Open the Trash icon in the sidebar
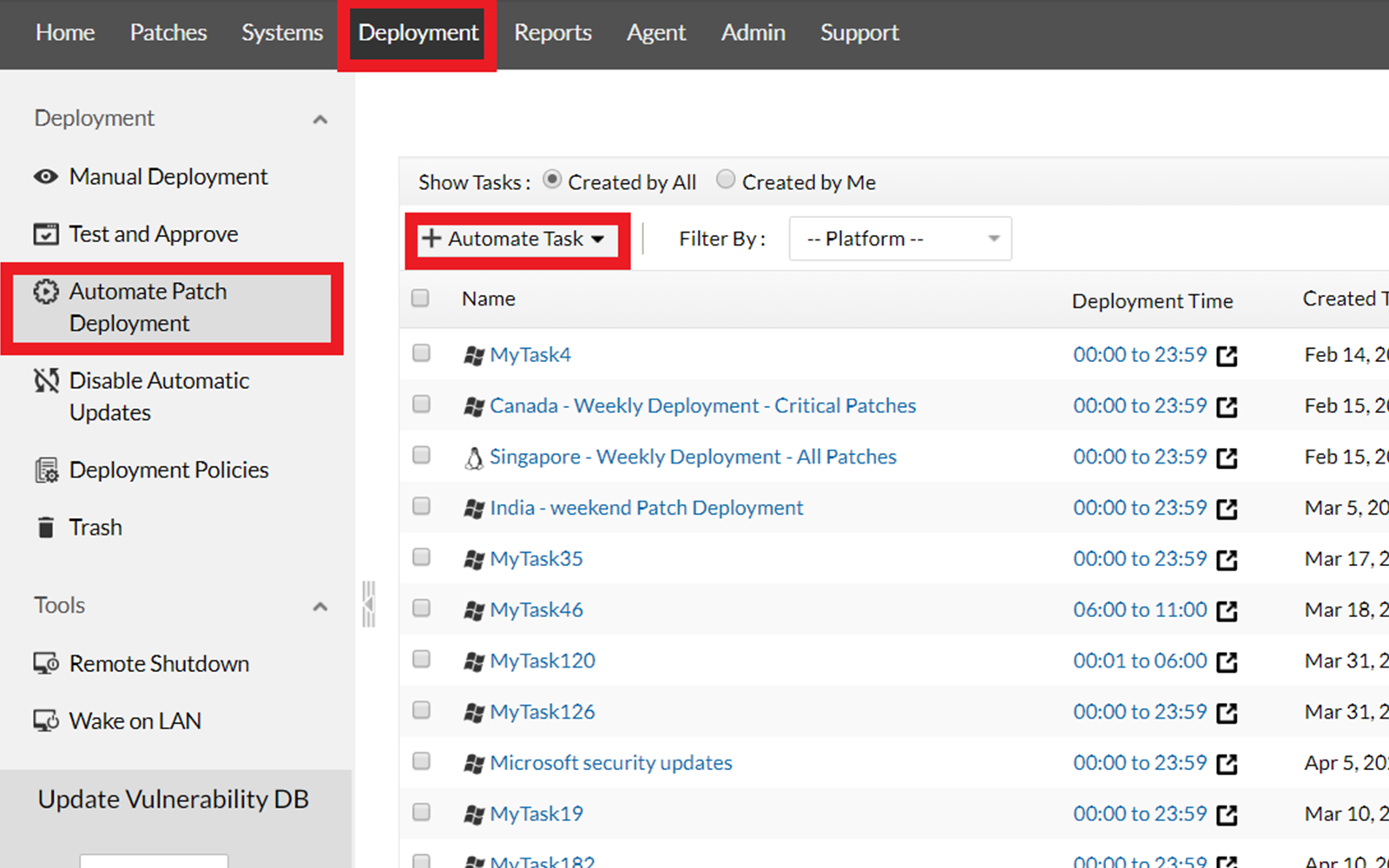 tap(45, 527)
